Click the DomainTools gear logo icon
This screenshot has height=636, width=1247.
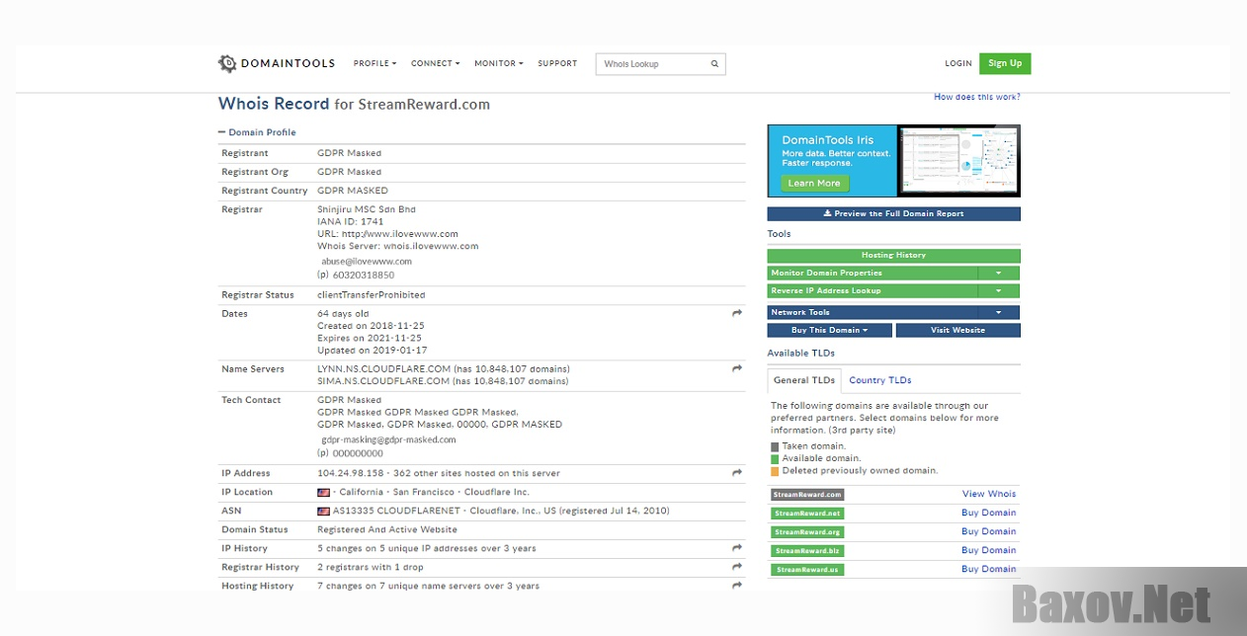(x=227, y=64)
